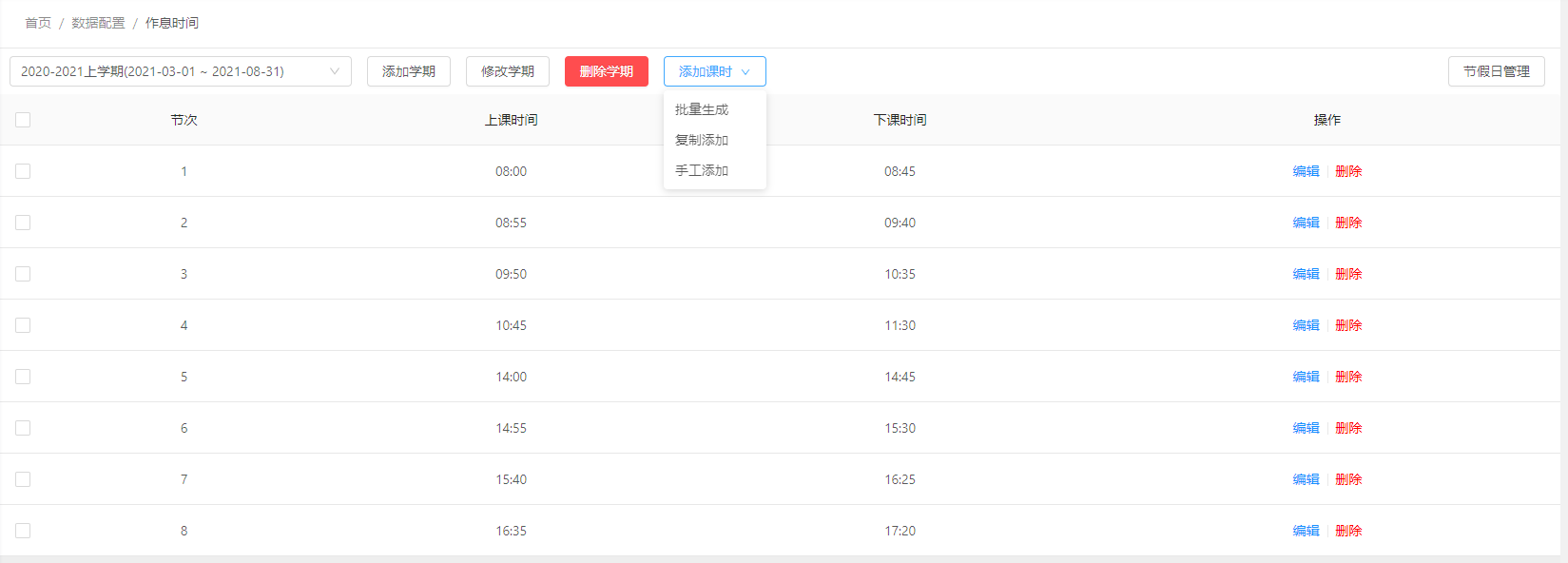Viewport: 1568px width, 563px height.
Task: Click start time 09:50
Action: [x=511, y=274]
